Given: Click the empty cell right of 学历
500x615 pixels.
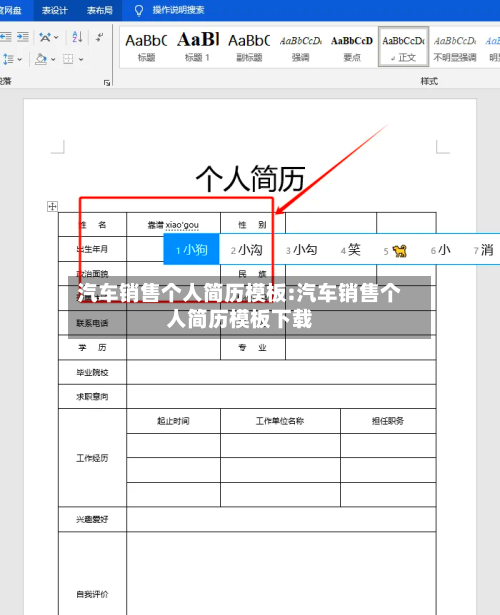Looking at the screenshot, I should coord(173,348).
